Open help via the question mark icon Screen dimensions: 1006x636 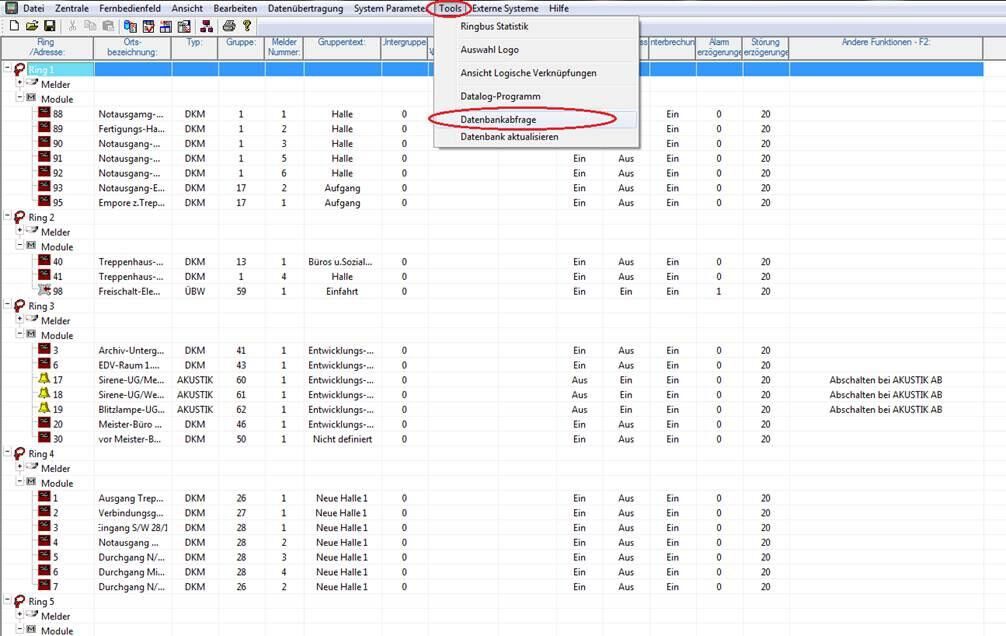pyautogui.click(x=247, y=26)
